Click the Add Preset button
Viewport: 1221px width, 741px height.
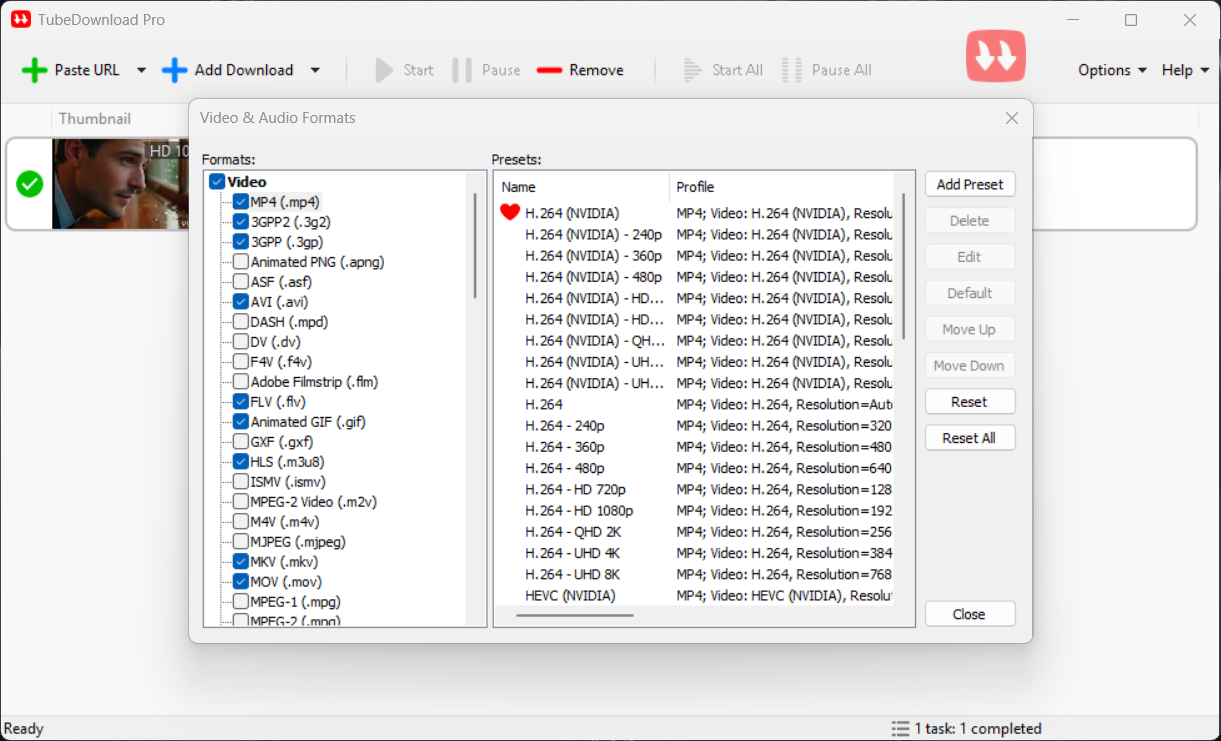[x=970, y=184]
